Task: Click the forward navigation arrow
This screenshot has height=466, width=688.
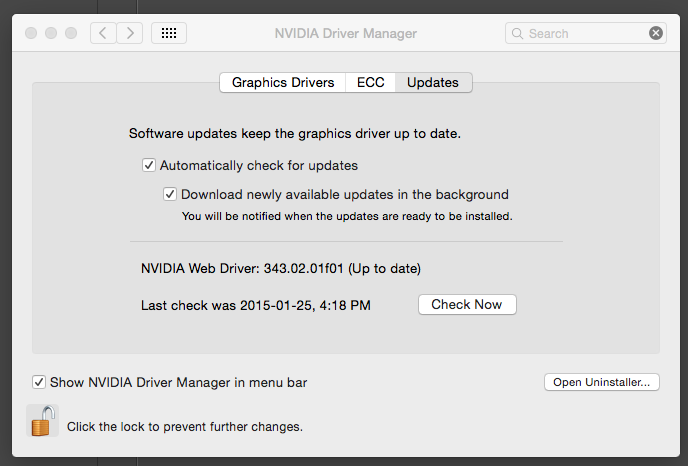Action: click(x=130, y=33)
